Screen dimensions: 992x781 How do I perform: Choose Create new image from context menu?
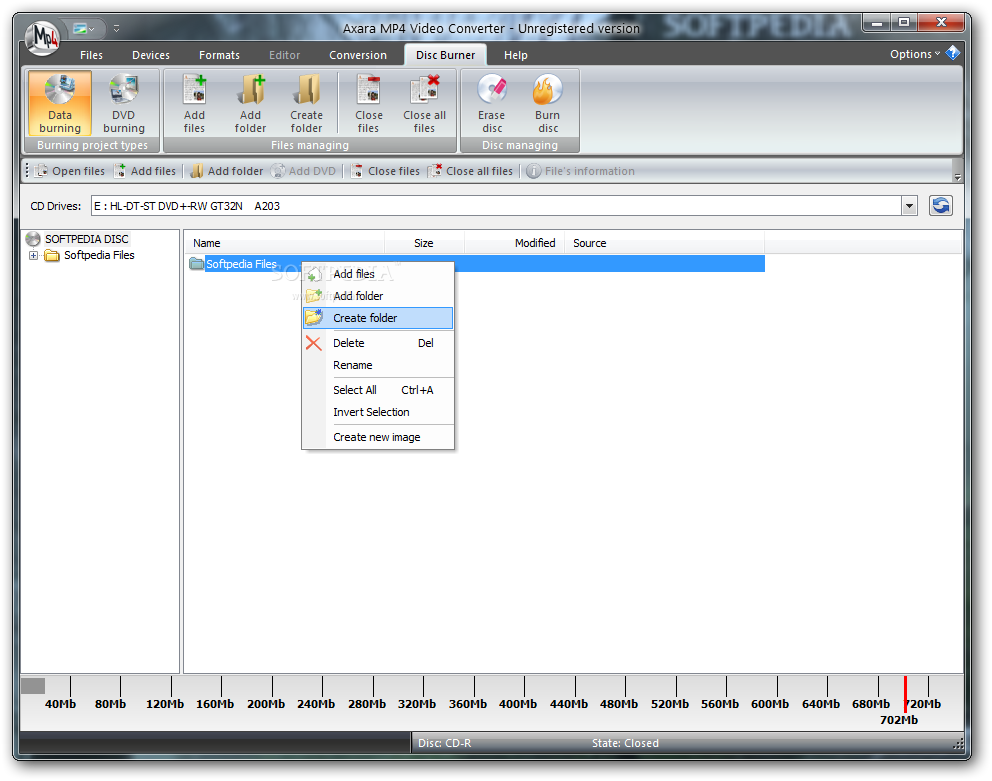tap(378, 437)
